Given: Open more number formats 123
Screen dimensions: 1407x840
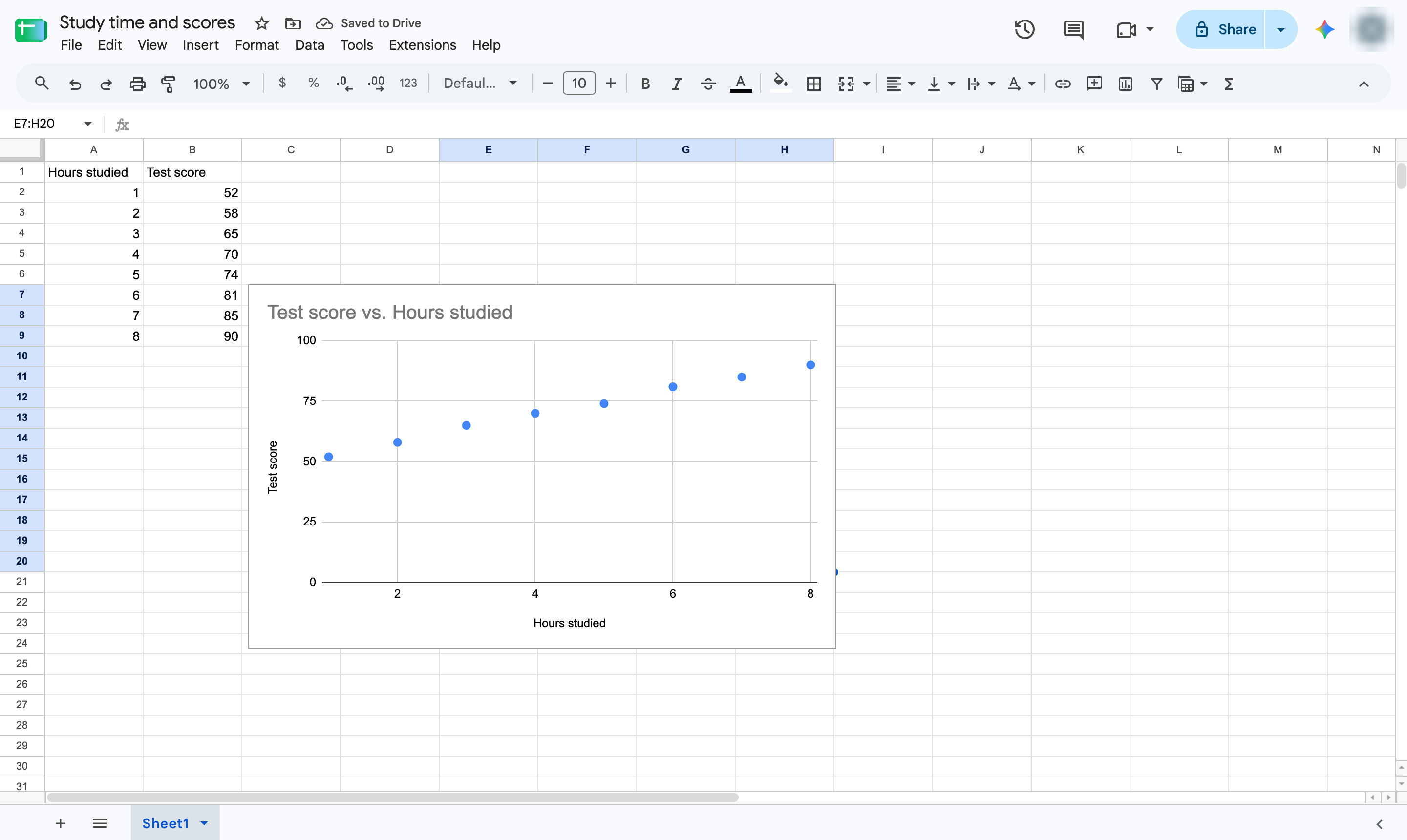Looking at the screenshot, I should (x=407, y=83).
